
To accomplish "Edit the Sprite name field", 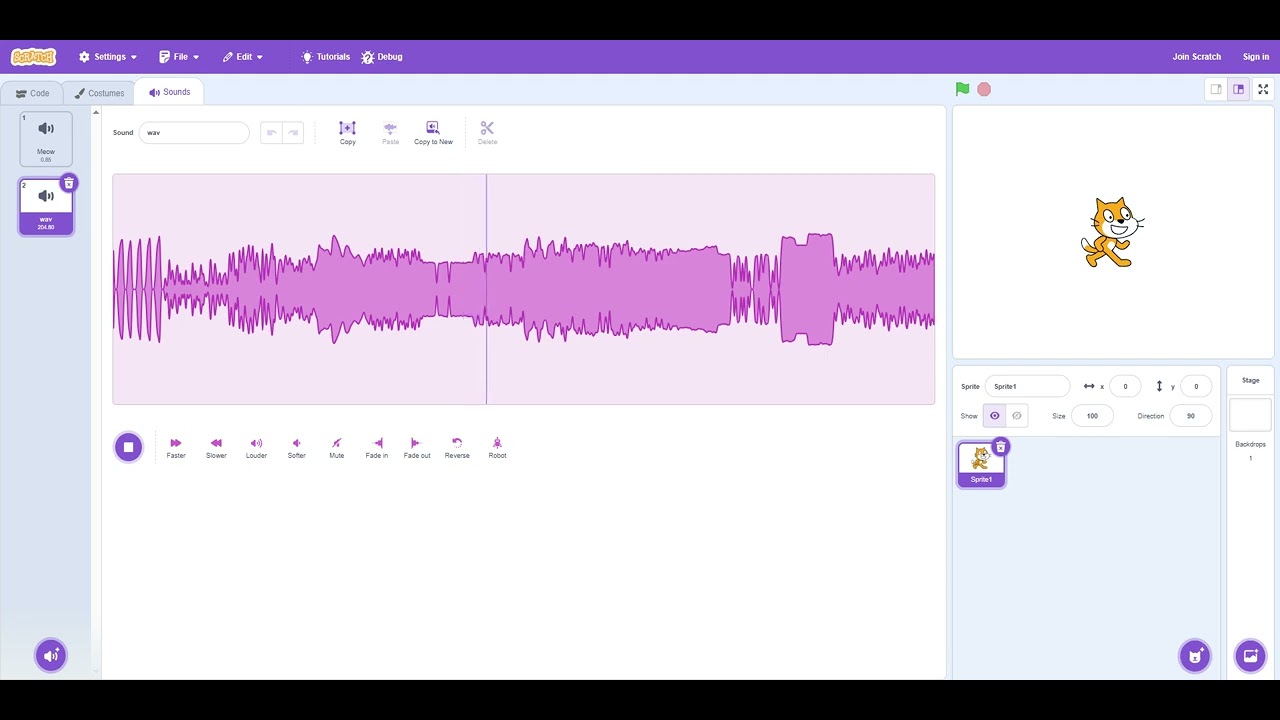I will [1027, 386].
